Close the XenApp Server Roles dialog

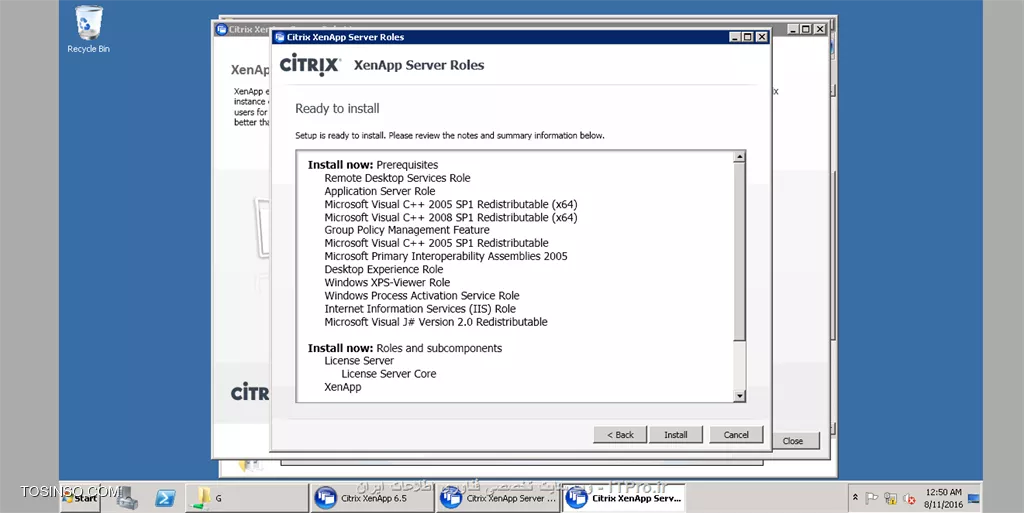coord(761,37)
